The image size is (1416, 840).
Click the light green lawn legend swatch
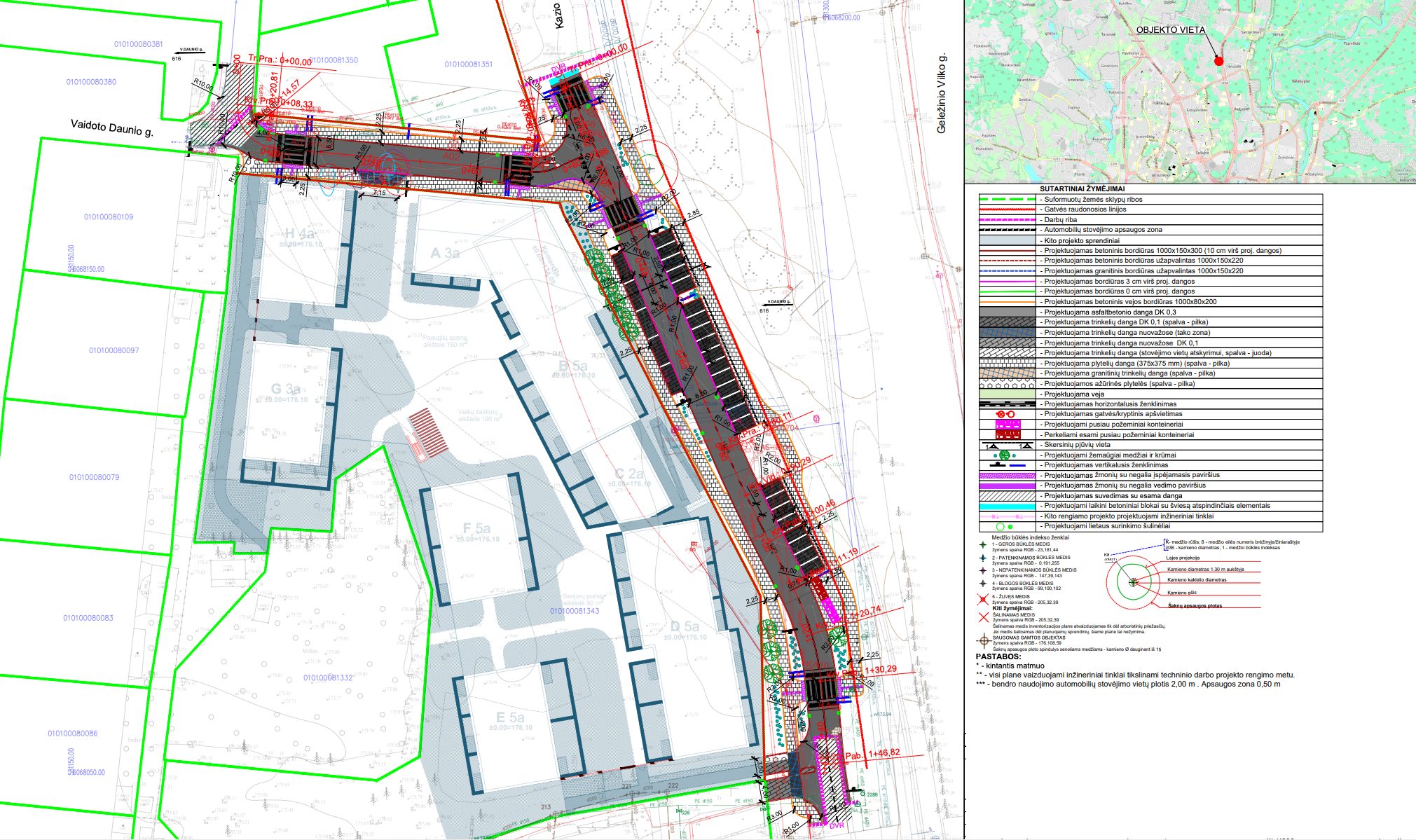1008,394
